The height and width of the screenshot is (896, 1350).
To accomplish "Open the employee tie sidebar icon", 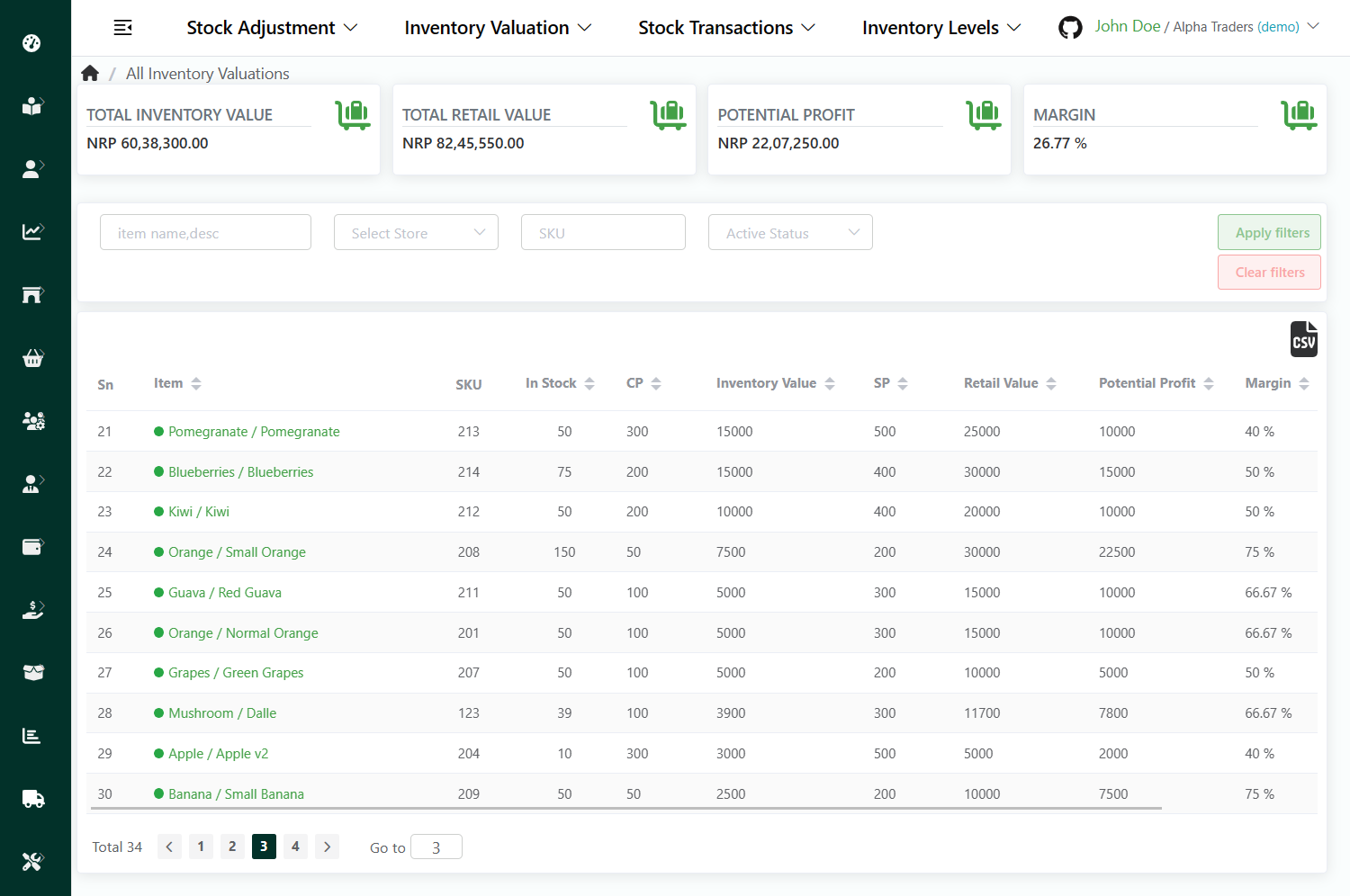I will [32, 484].
